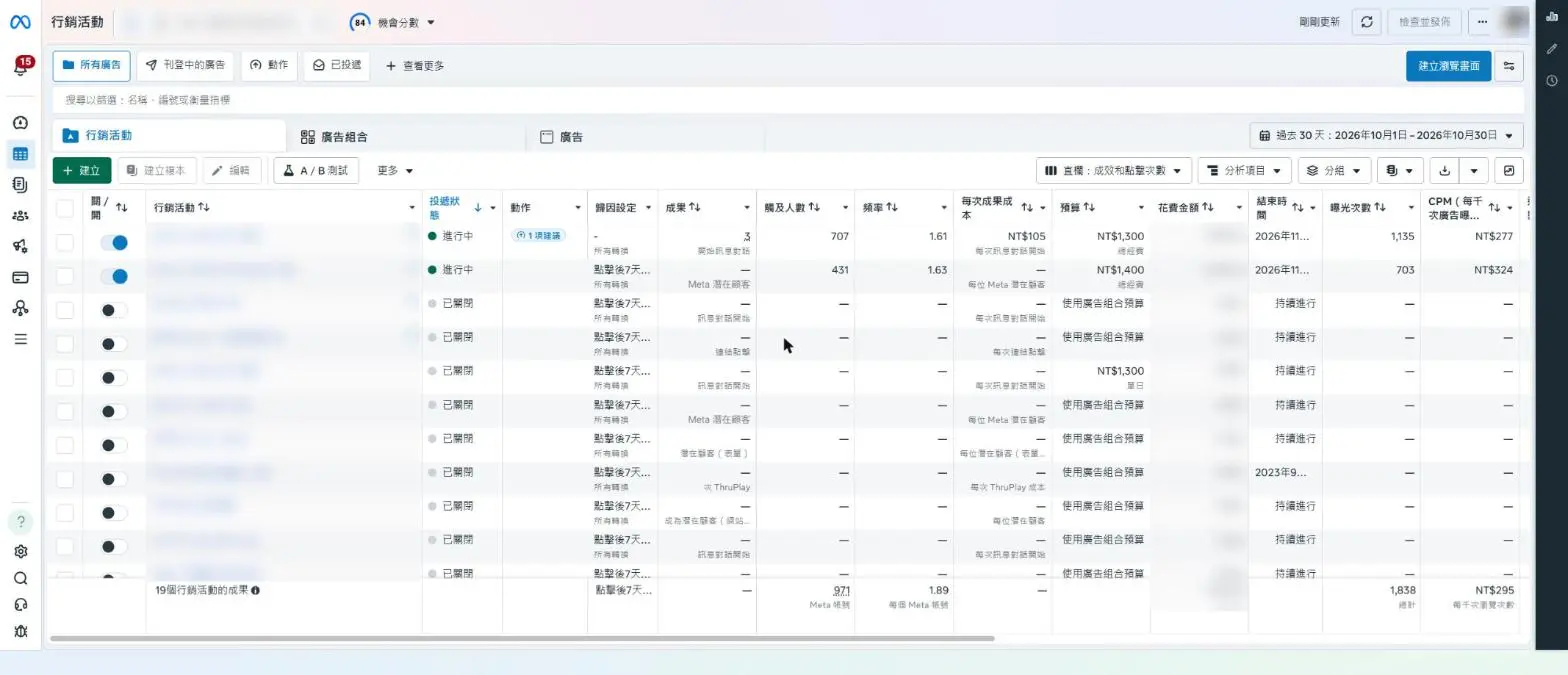Click the opportunity score 84 gauge

click(x=360, y=22)
